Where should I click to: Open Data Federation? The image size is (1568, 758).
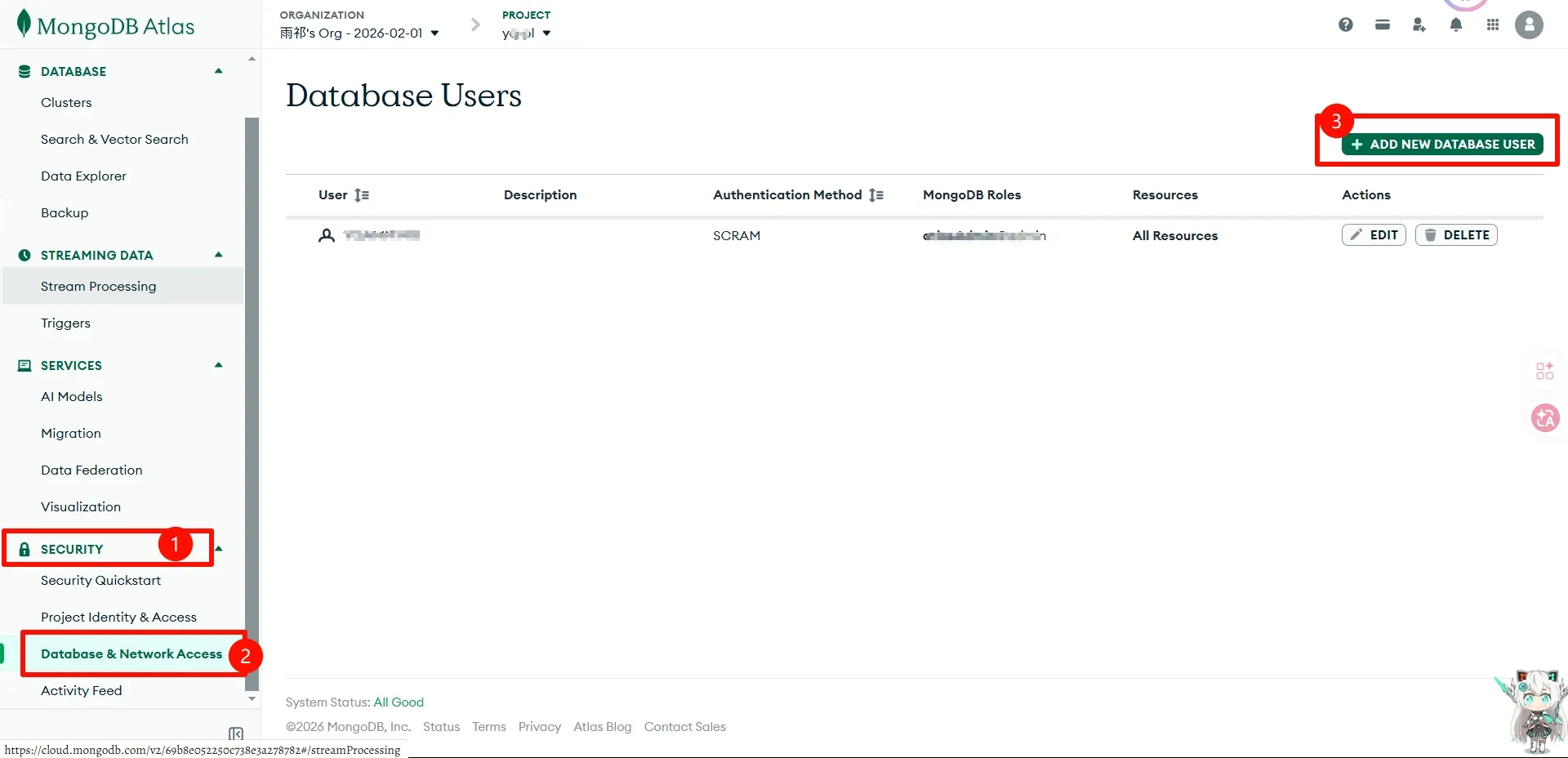(91, 470)
